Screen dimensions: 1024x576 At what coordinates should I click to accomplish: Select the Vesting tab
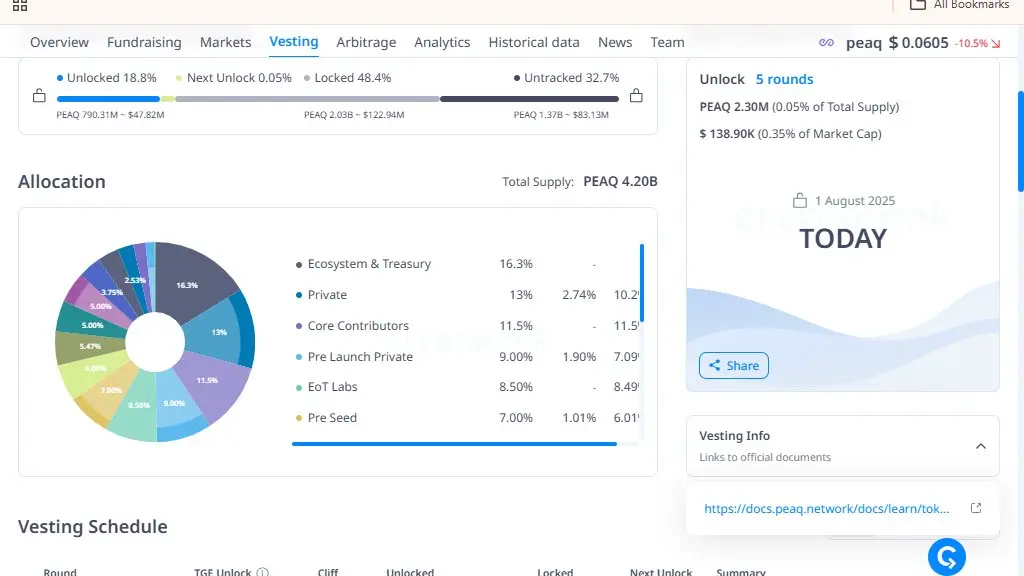[x=294, y=42]
